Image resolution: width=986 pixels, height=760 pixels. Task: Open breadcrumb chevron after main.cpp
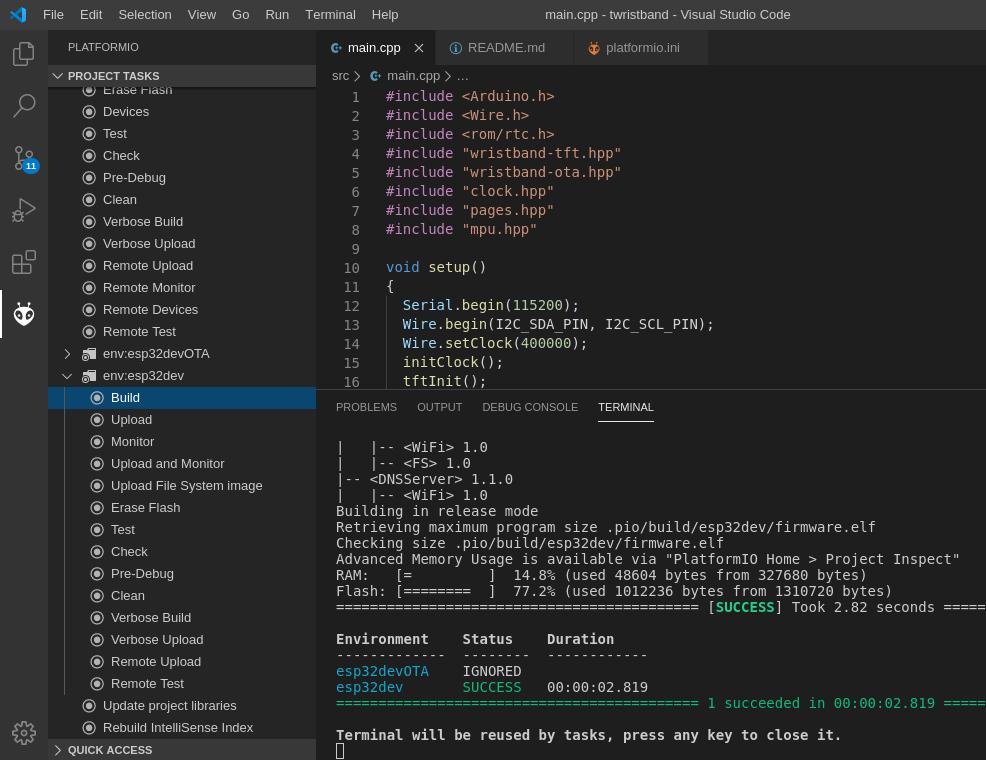[x=448, y=76]
